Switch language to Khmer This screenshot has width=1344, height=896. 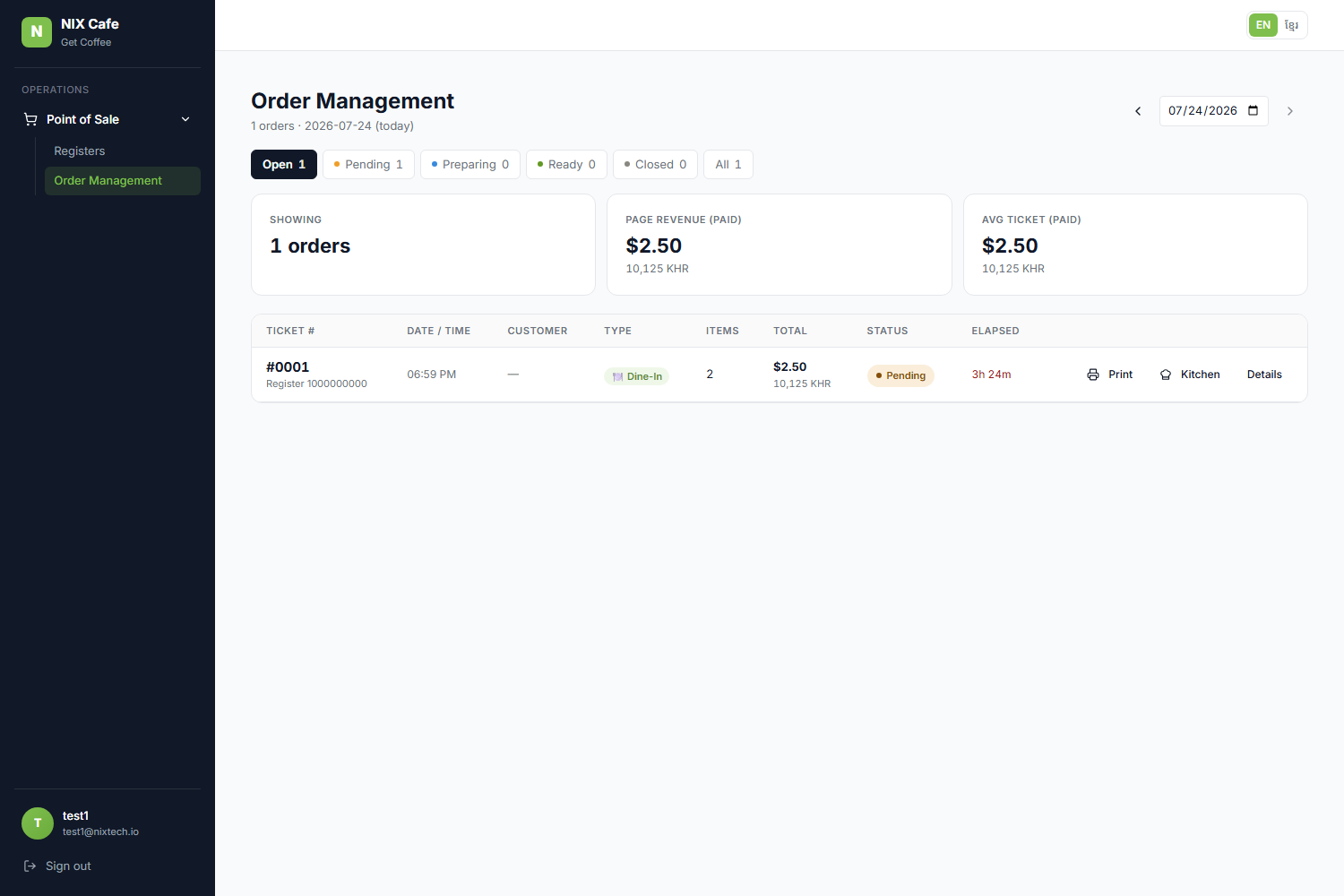pyautogui.click(x=1291, y=25)
